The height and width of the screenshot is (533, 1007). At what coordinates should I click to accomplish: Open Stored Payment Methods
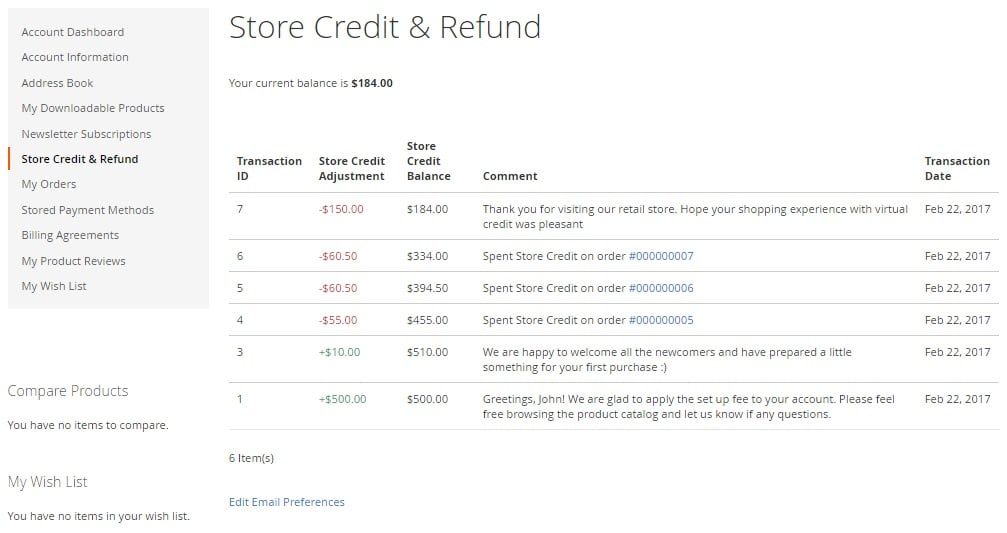(x=87, y=210)
